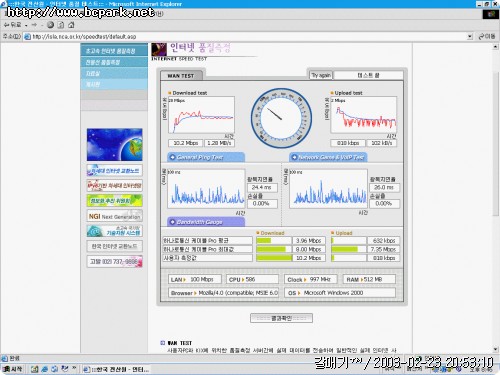The height and width of the screenshot is (375, 500).
Task: Select the WAN TEST tab
Action: (x=181, y=76)
